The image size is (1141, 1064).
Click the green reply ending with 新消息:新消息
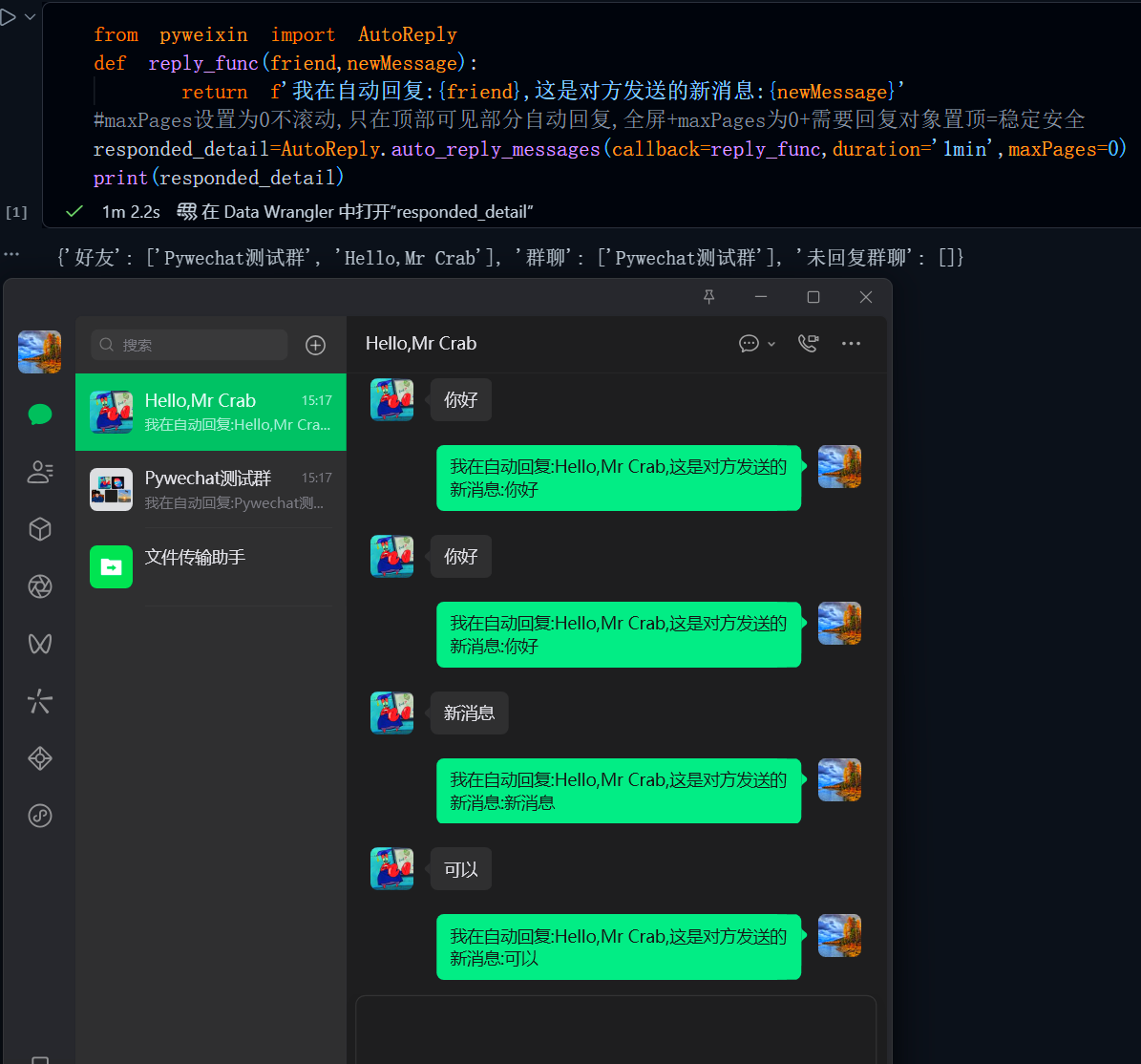pos(619,791)
